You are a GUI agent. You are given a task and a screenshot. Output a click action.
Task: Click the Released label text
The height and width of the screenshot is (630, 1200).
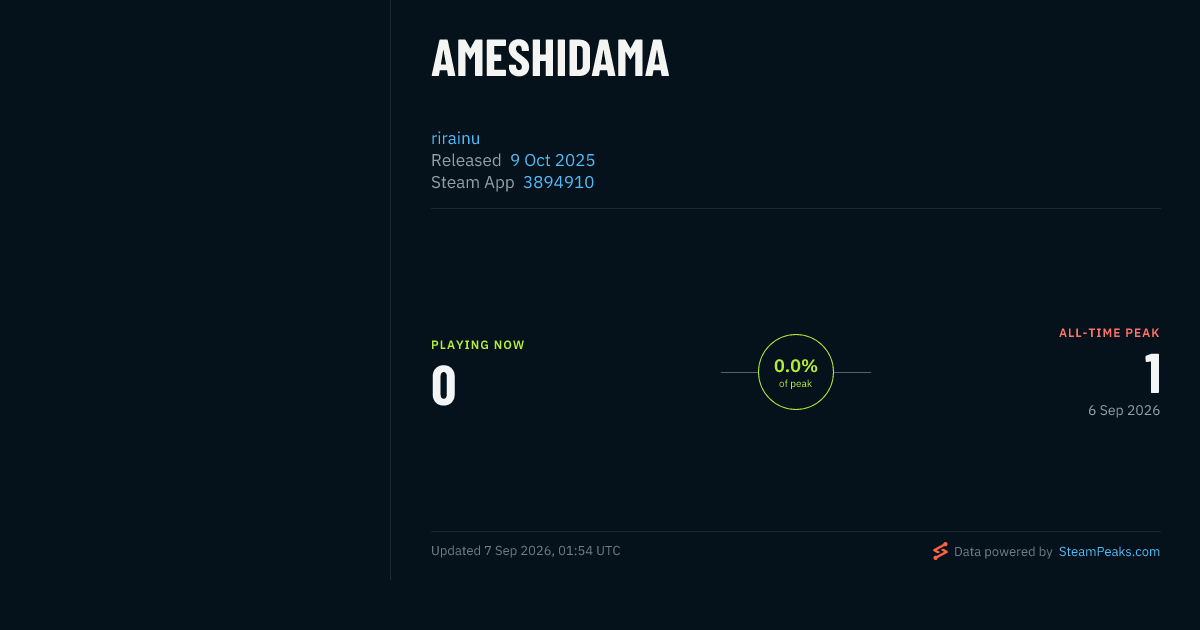[x=466, y=160]
